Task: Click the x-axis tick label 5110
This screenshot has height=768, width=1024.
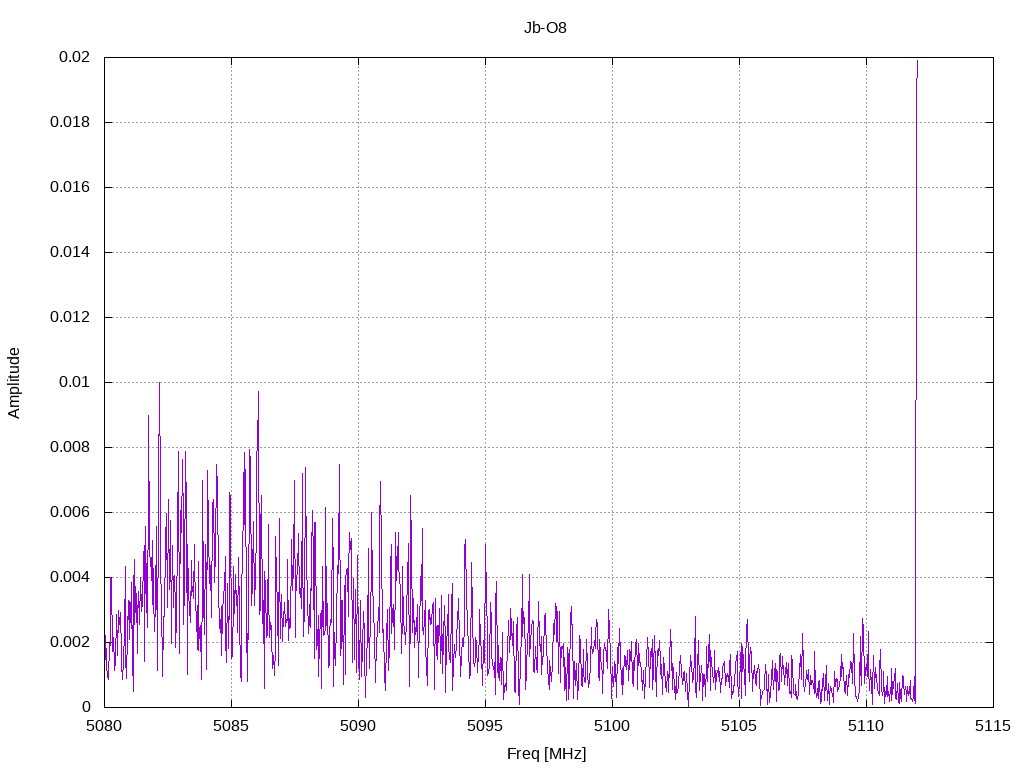Action: tap(867, 726)
